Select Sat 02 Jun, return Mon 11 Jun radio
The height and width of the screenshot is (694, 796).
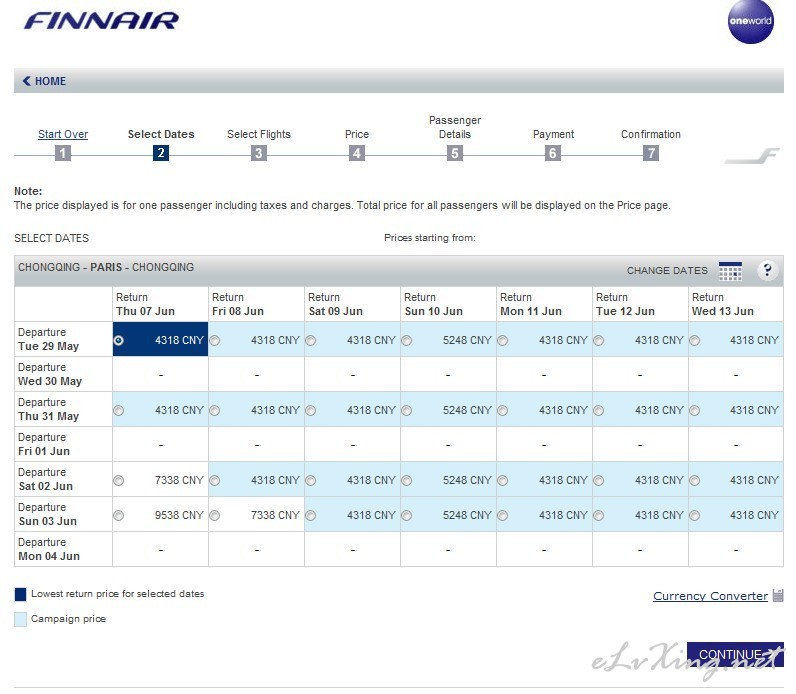[x=503, y=480]
